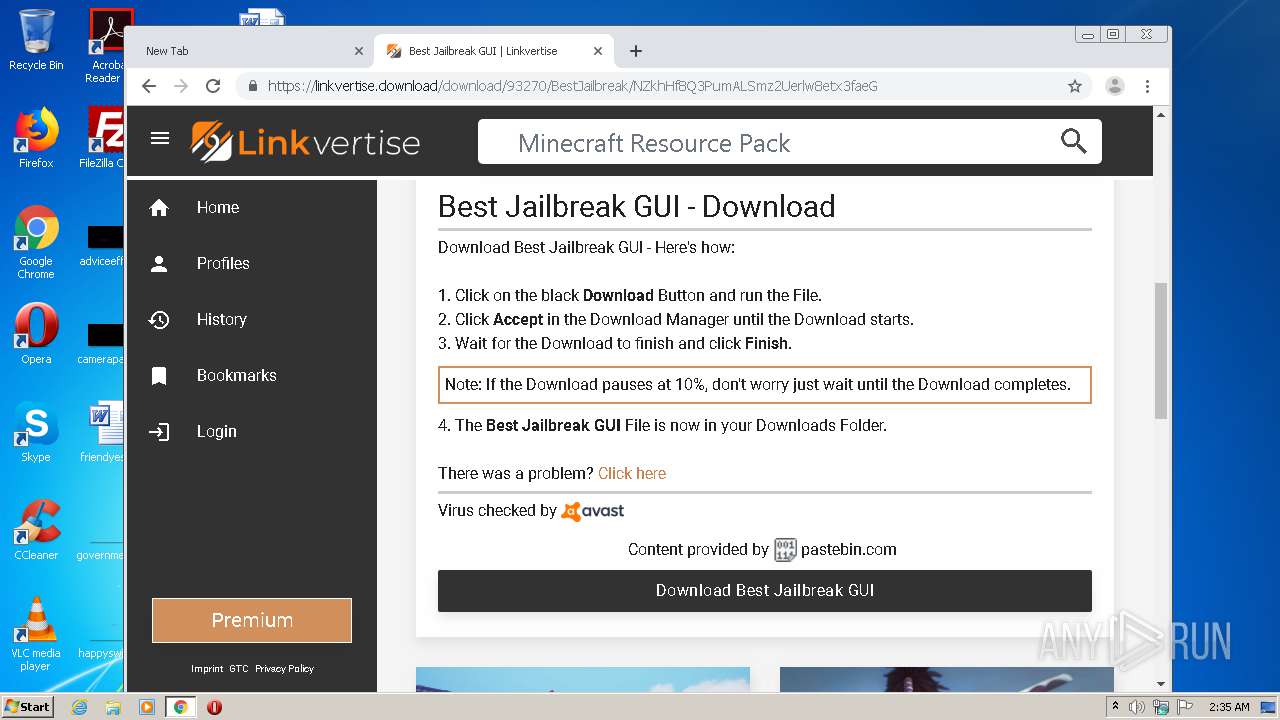Open Google Chrome desktop shortcut
This screenshot has height=720, width=1280.
[36, 242]
